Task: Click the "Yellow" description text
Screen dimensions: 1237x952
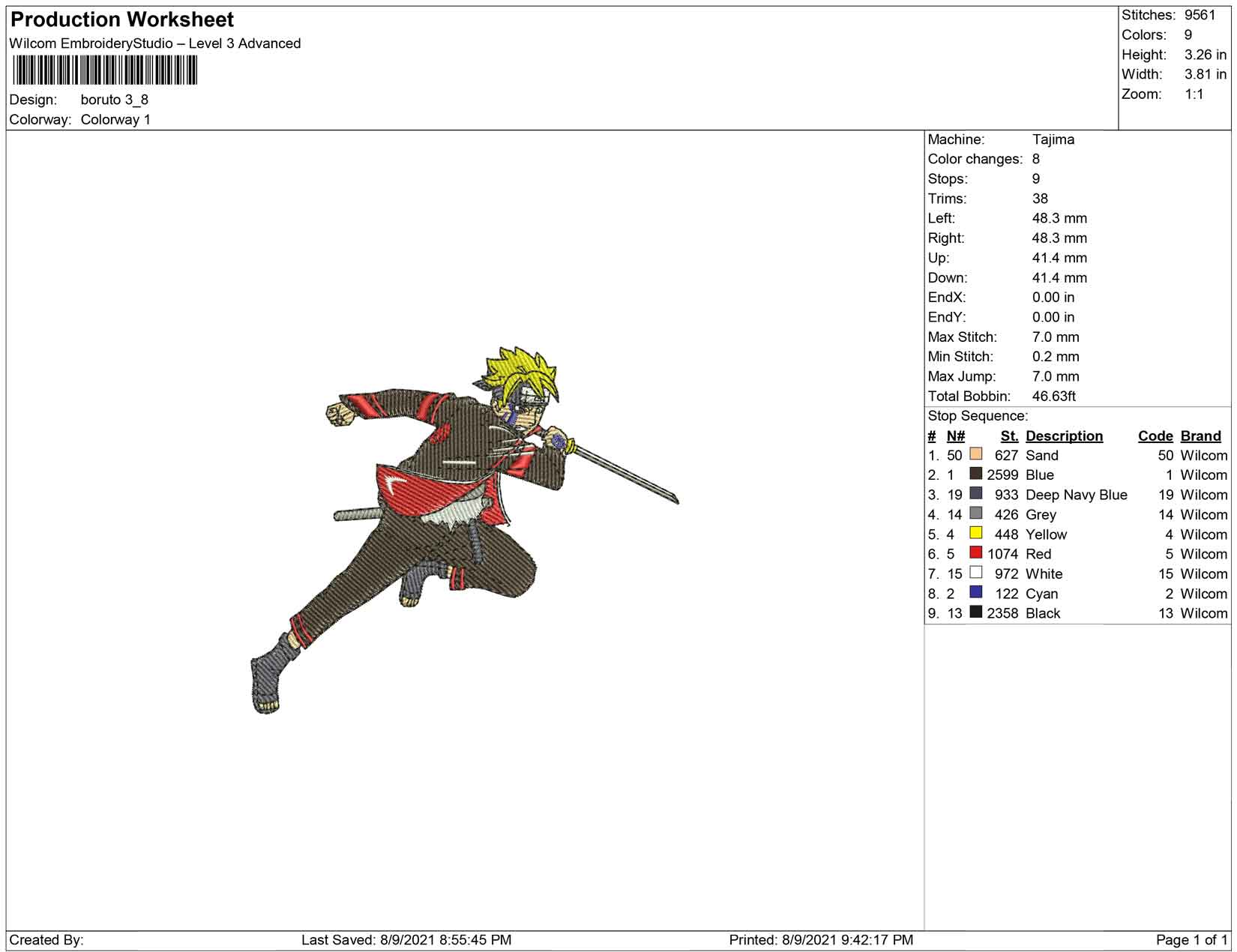Action: tap(1046, 534)
